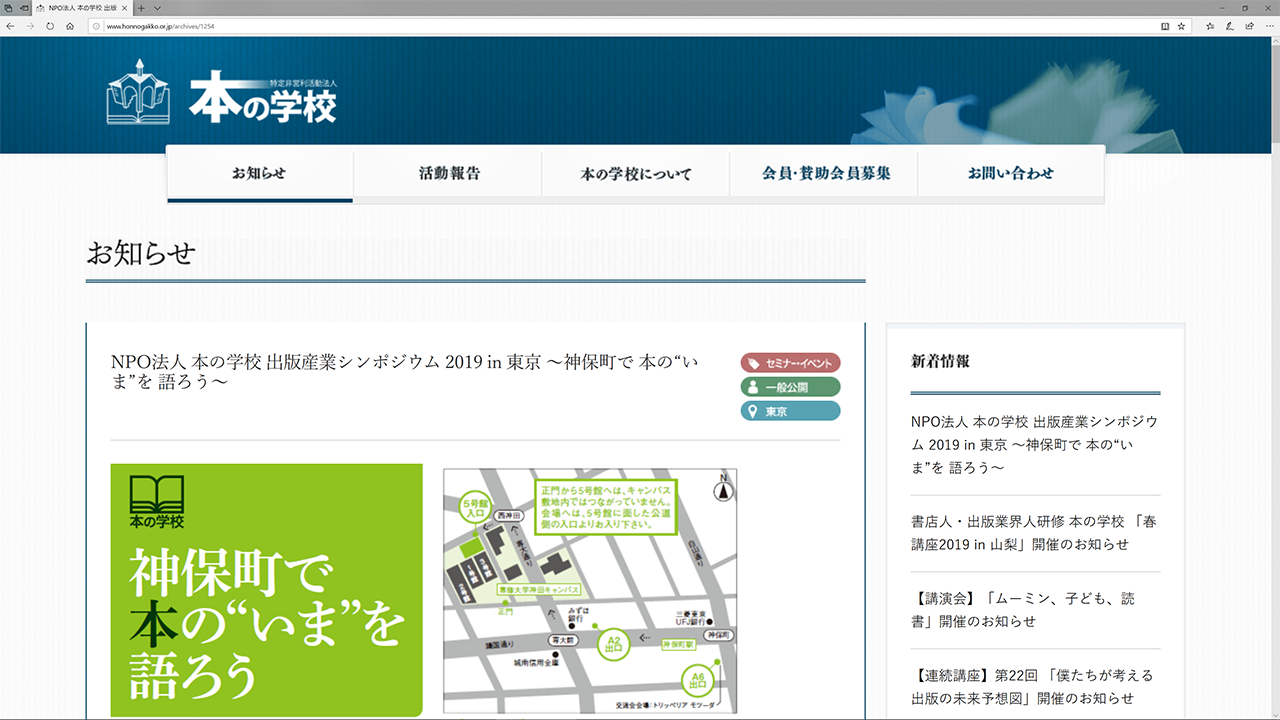Click the お知らせ page heading
1280x720 pixels.
click(x=141, y=253)
